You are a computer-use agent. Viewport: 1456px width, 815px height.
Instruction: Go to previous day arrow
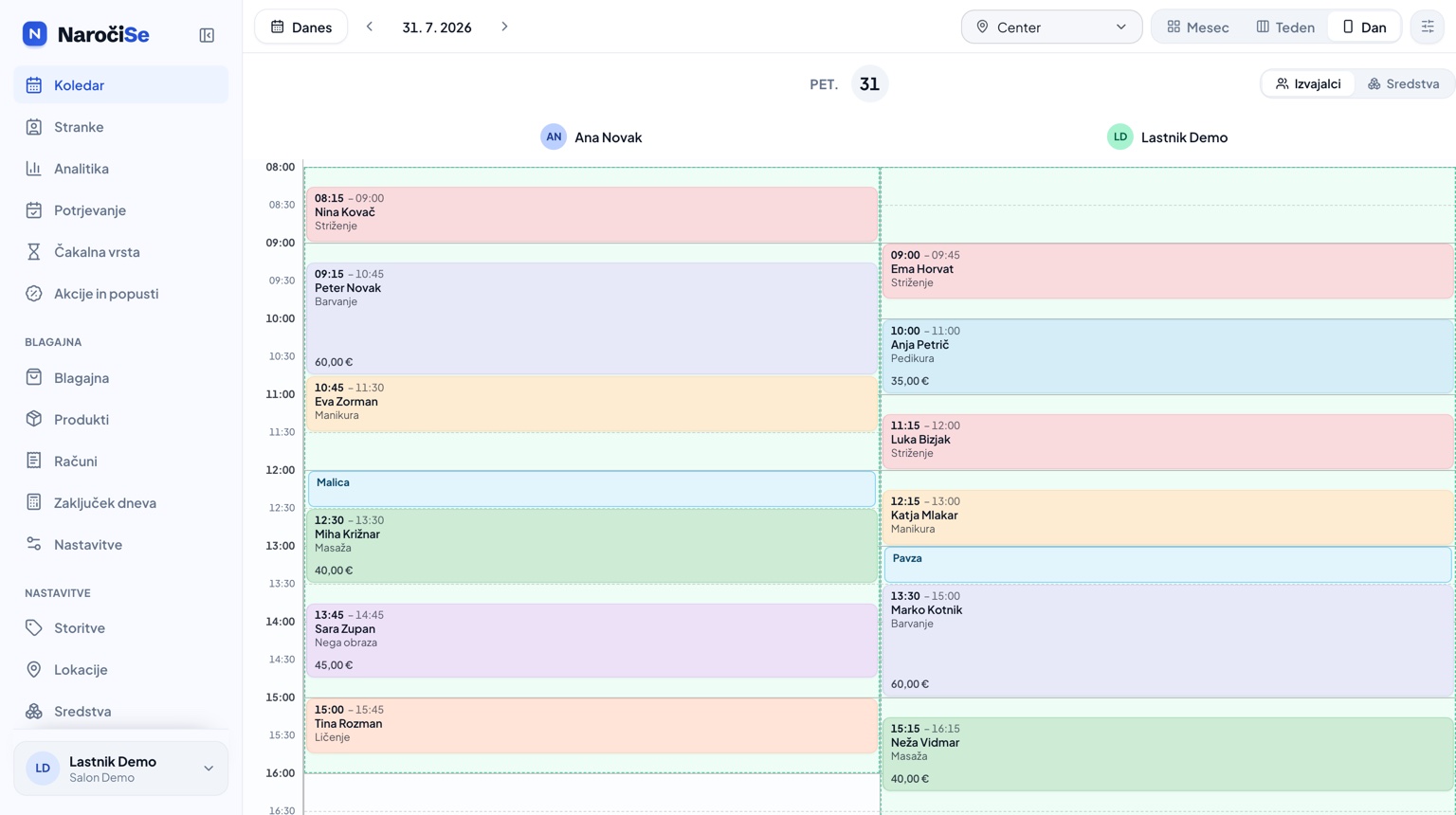pyautogui.click(x=370, y=27)
